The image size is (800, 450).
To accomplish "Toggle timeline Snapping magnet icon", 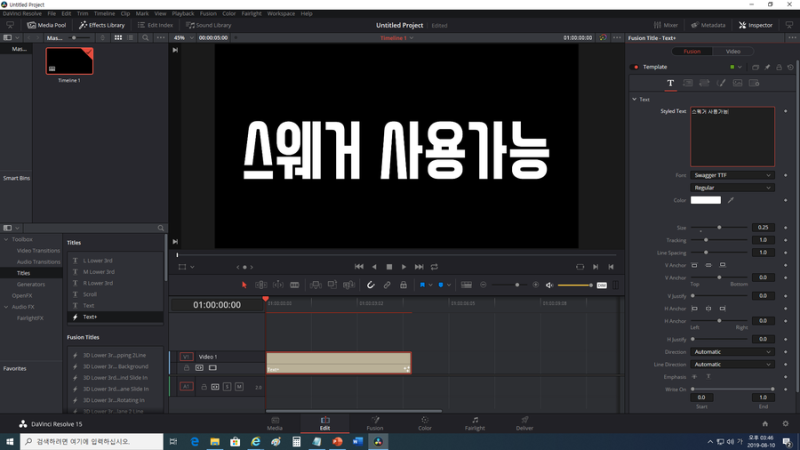I will [x=370, y=285].
